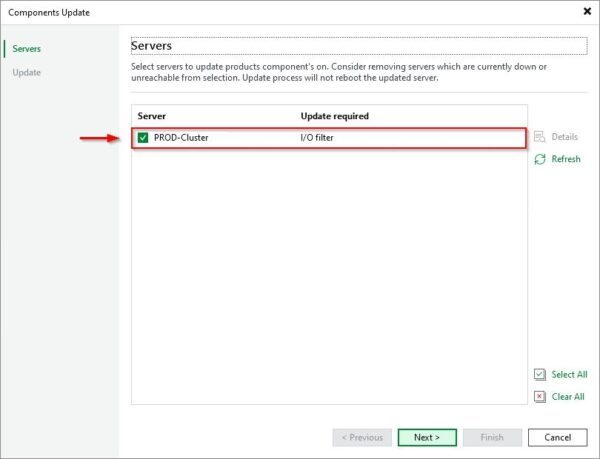Image resolution: width=600 pixels, height=459 pixels.
Task: Sort by the Server column header
Action: 152,116
